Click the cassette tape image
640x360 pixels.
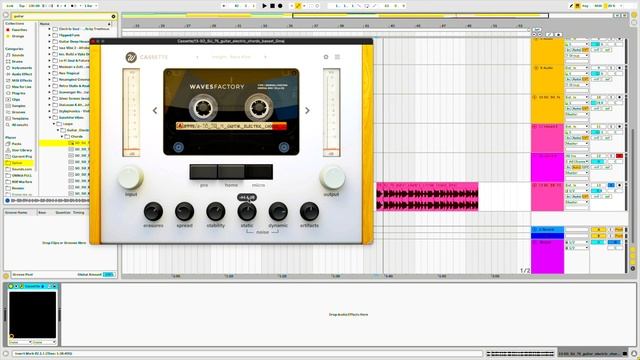tap(231, 112)
